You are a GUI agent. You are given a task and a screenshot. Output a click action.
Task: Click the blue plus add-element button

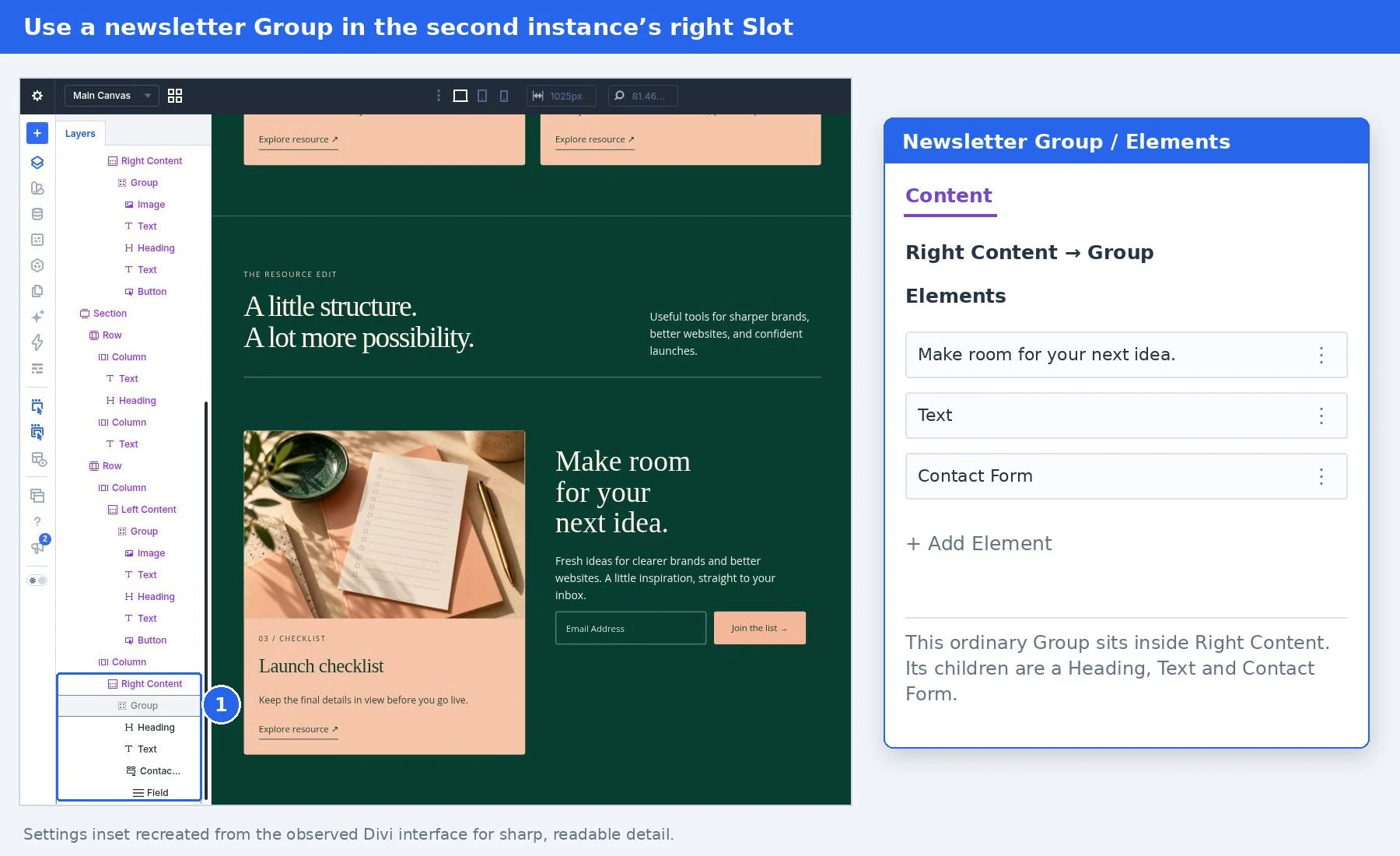pyautogui.click(x=37, y=133)
